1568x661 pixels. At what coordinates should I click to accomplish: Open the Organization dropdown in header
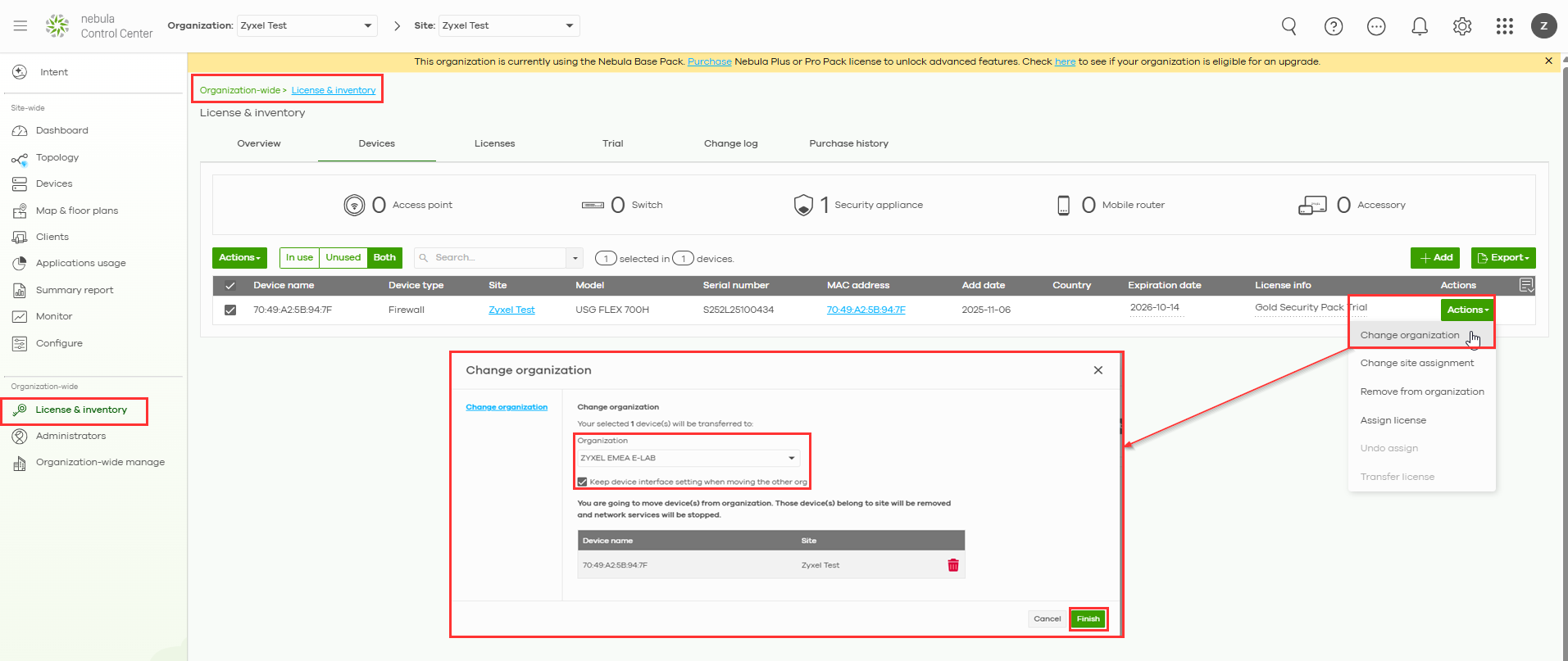click(x=307, y=25)
